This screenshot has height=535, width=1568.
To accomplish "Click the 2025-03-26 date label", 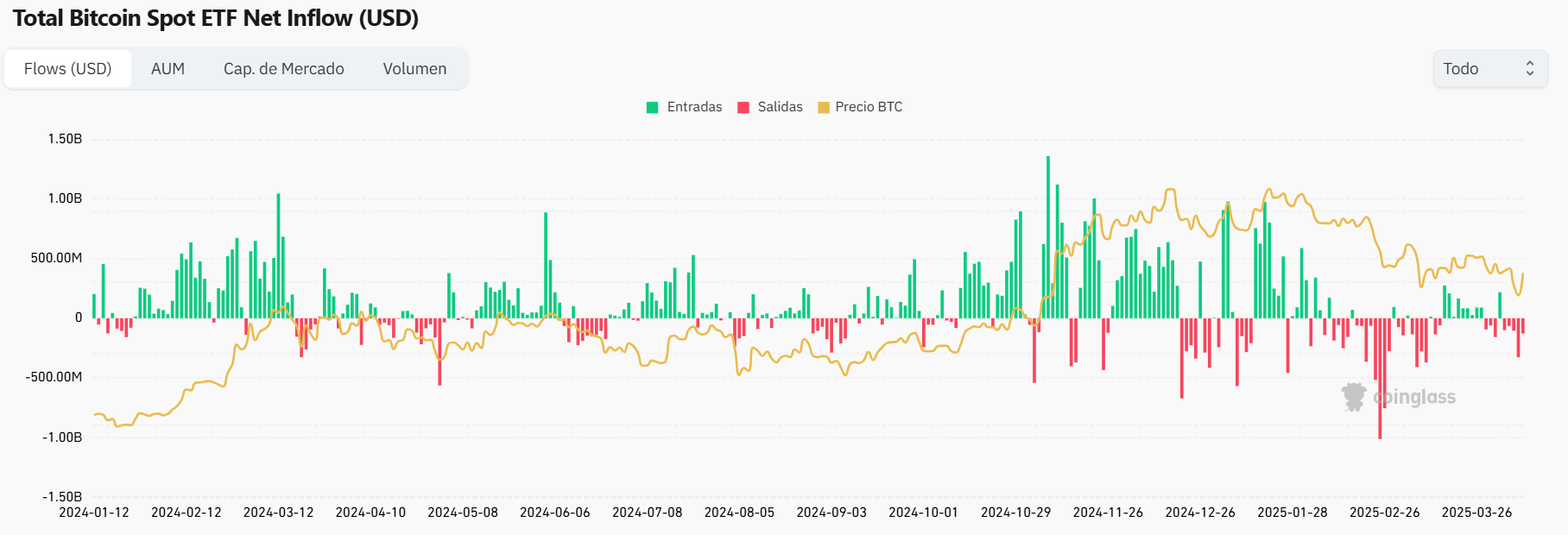I will [1477, 513].
